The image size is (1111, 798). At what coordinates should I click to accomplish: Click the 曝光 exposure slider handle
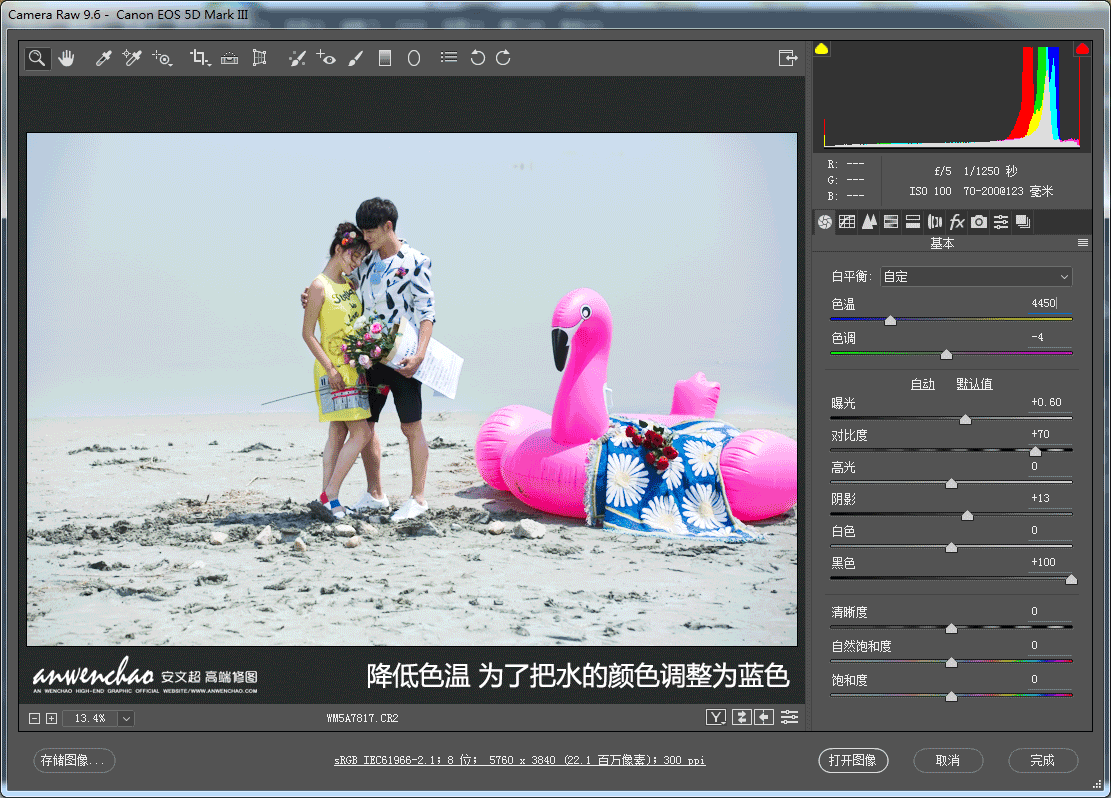[x=965, y=420]
